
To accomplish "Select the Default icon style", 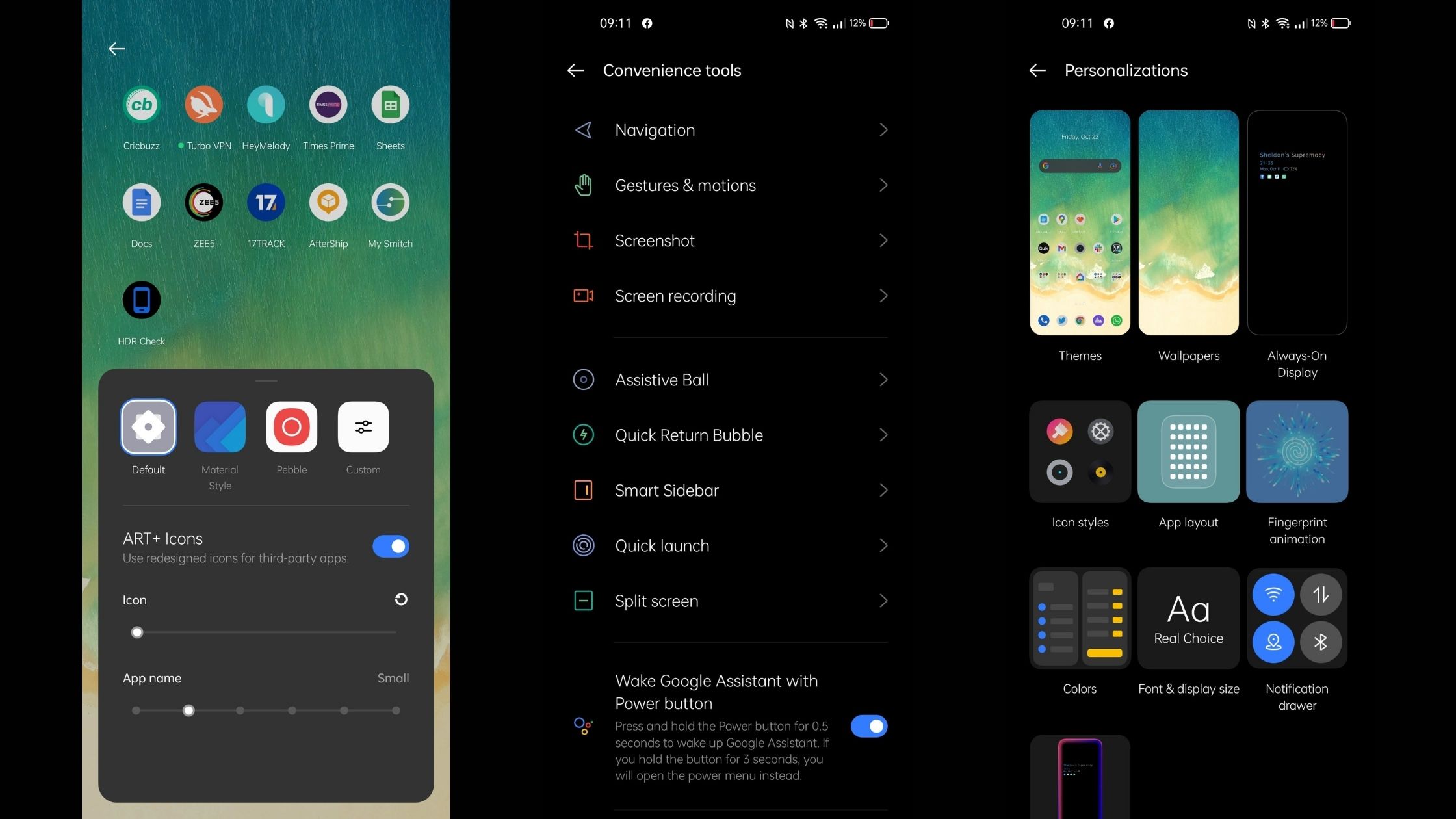I will (x=148, y=427).
